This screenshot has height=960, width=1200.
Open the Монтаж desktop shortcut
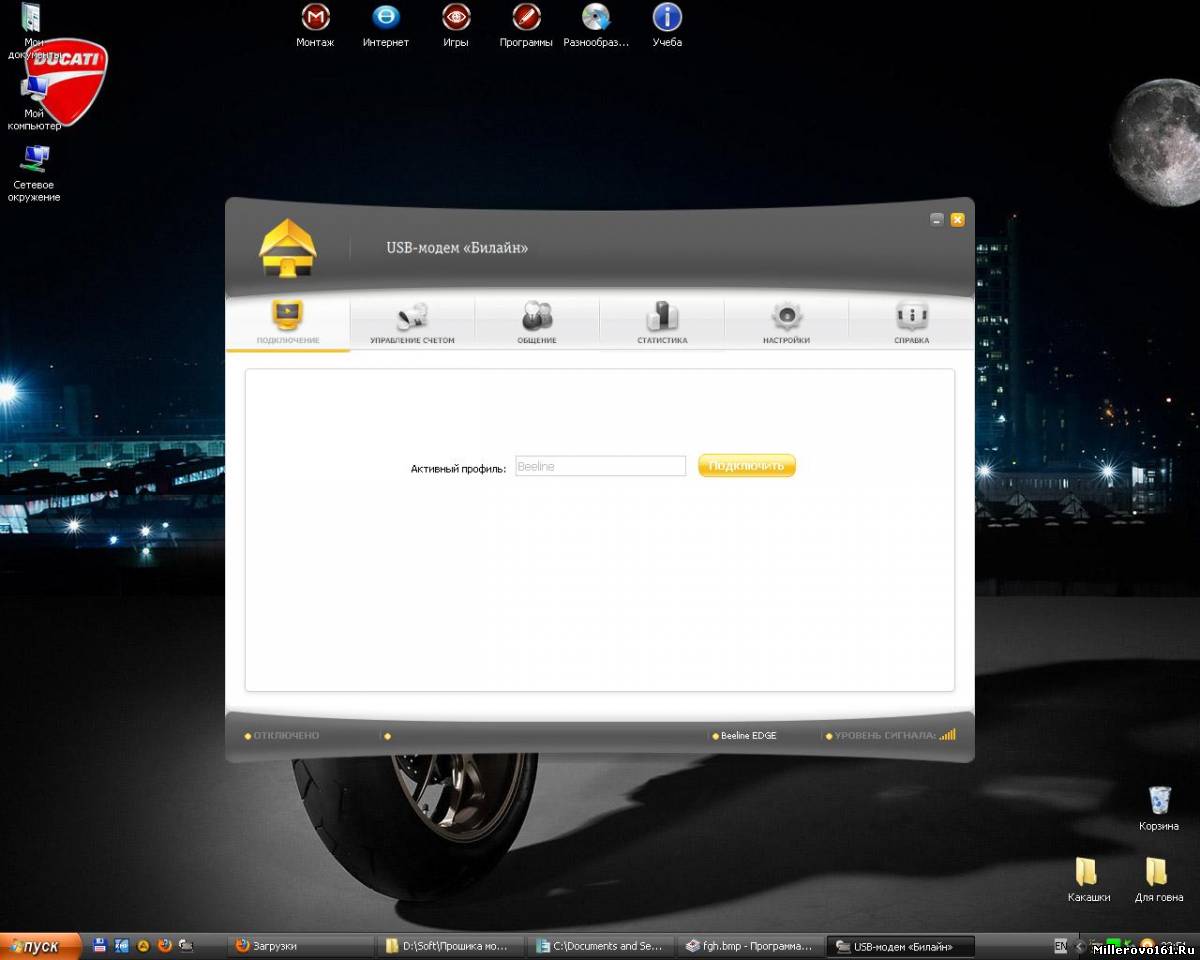pos(315,25)
